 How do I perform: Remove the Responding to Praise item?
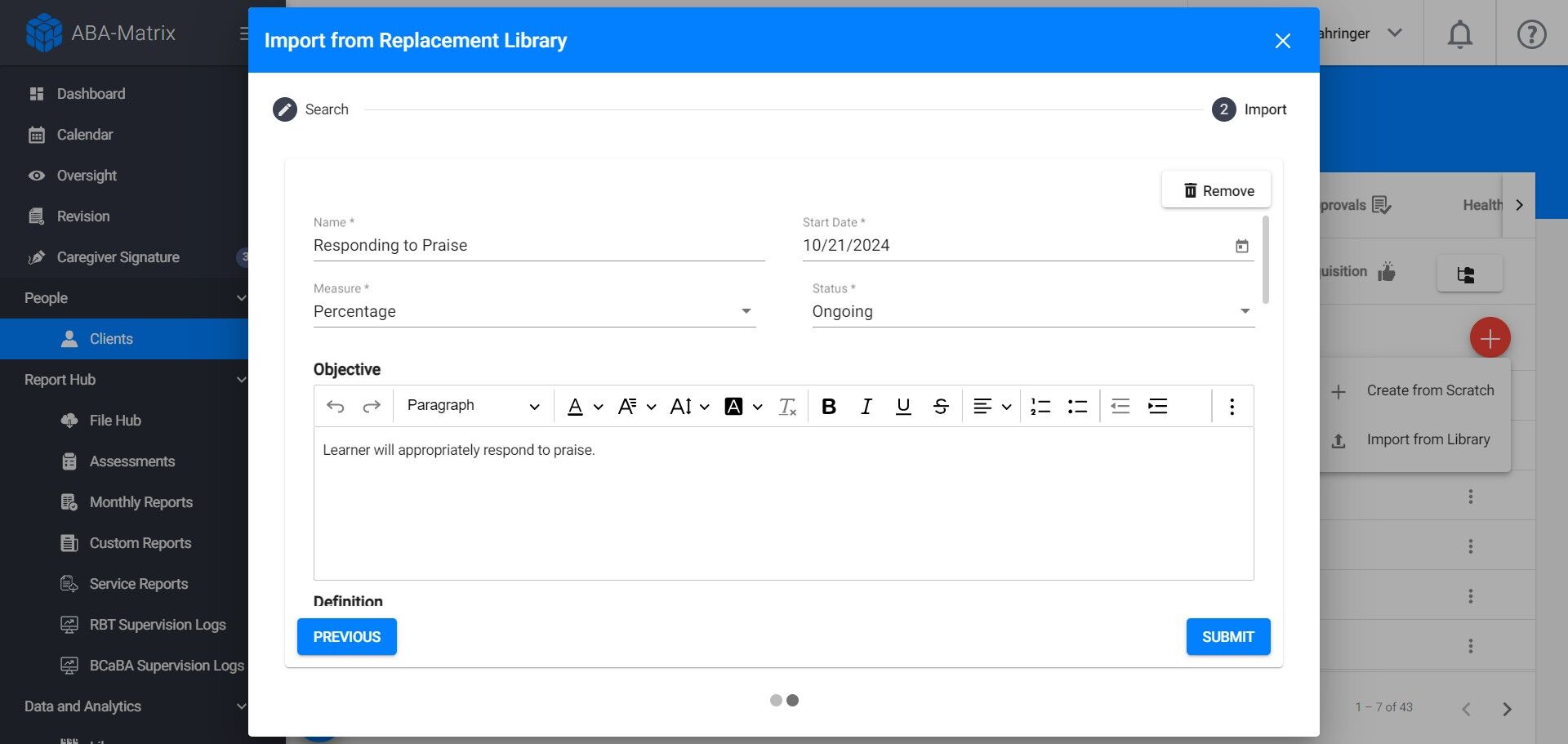(1217, 190)
